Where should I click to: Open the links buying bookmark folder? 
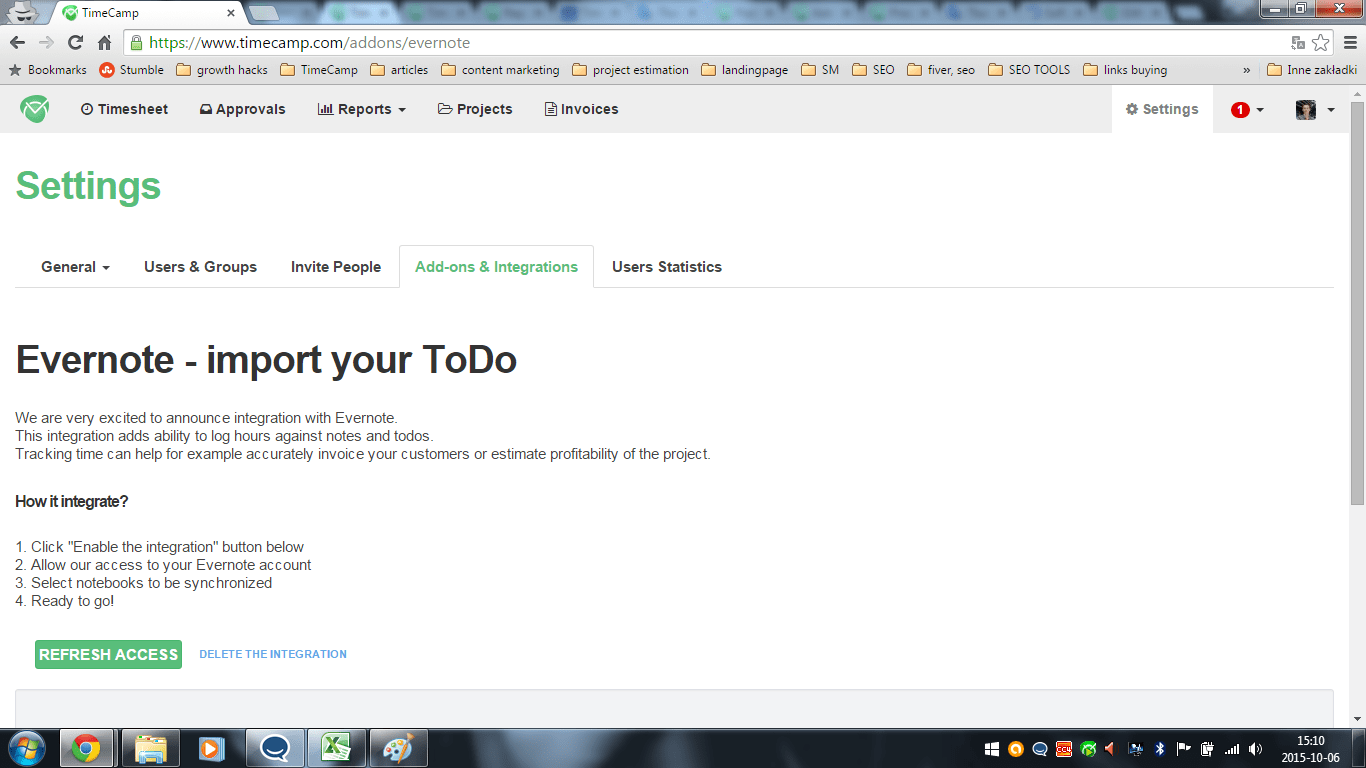coord(1125,70)
